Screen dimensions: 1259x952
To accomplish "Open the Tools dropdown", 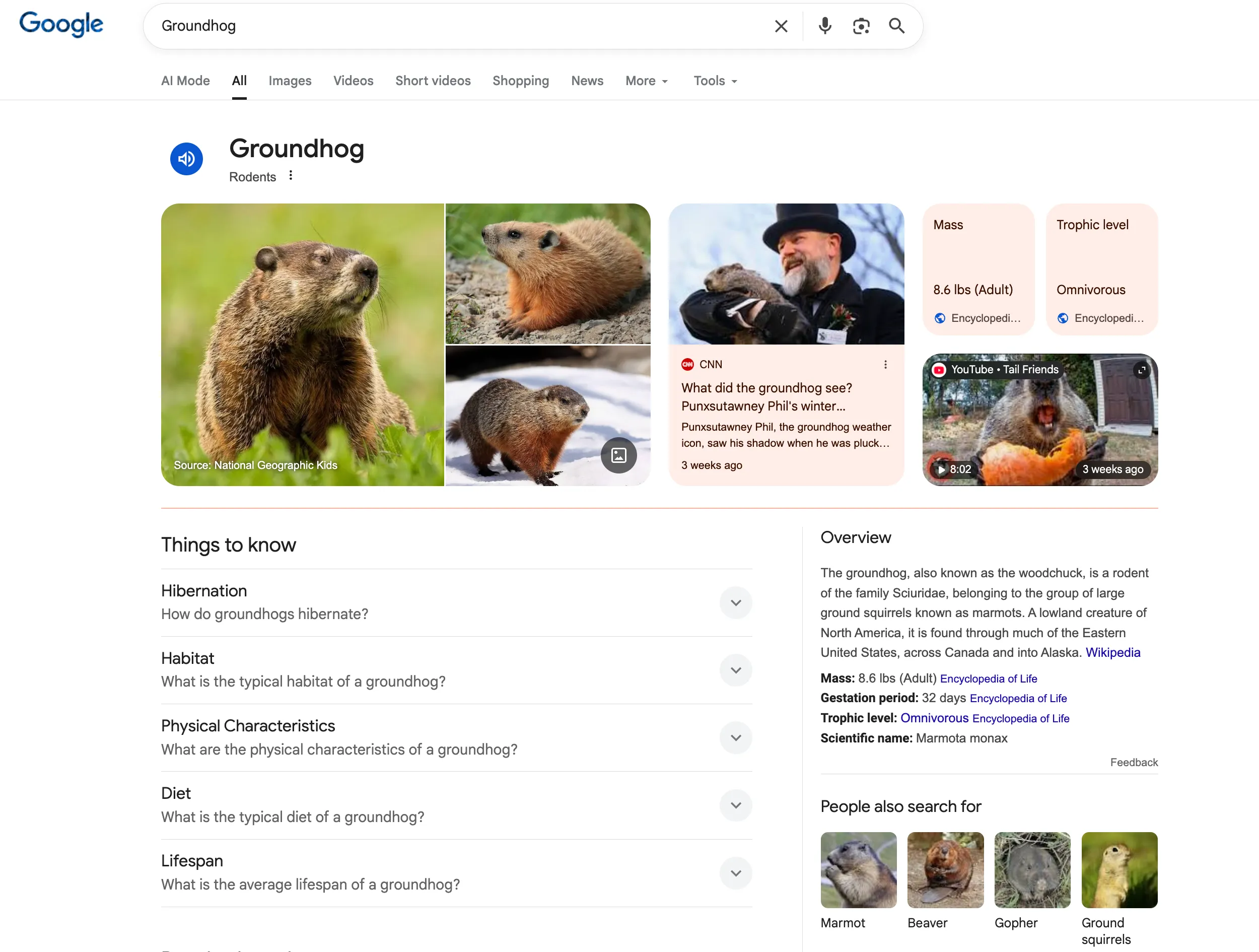I will pos(715,81).
